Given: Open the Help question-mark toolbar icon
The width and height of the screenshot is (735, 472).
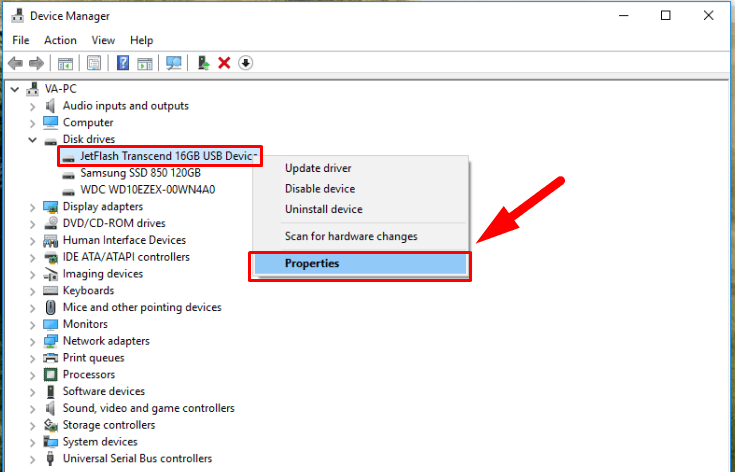Looking at the screenshot, I should click(123, 63).
